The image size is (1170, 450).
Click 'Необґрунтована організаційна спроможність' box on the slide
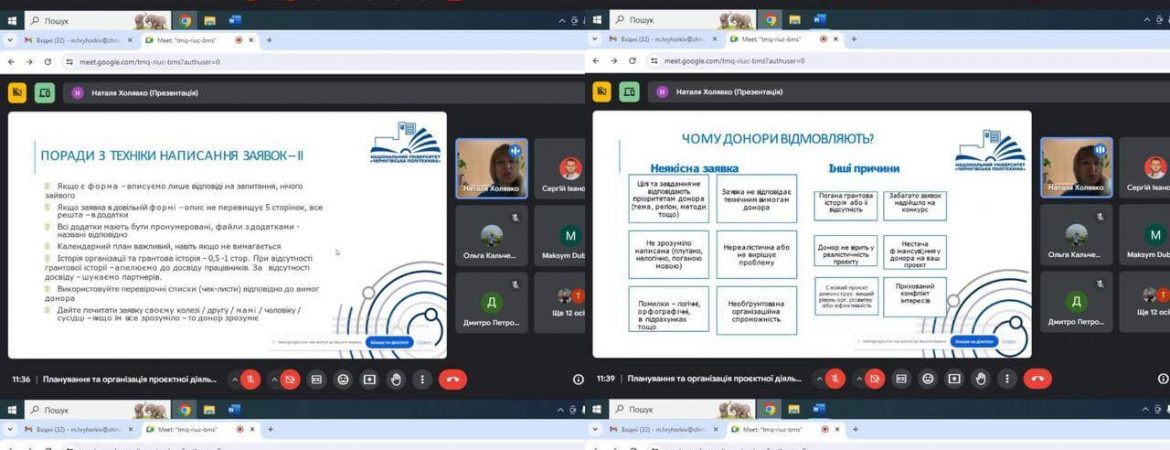(757, 310)
